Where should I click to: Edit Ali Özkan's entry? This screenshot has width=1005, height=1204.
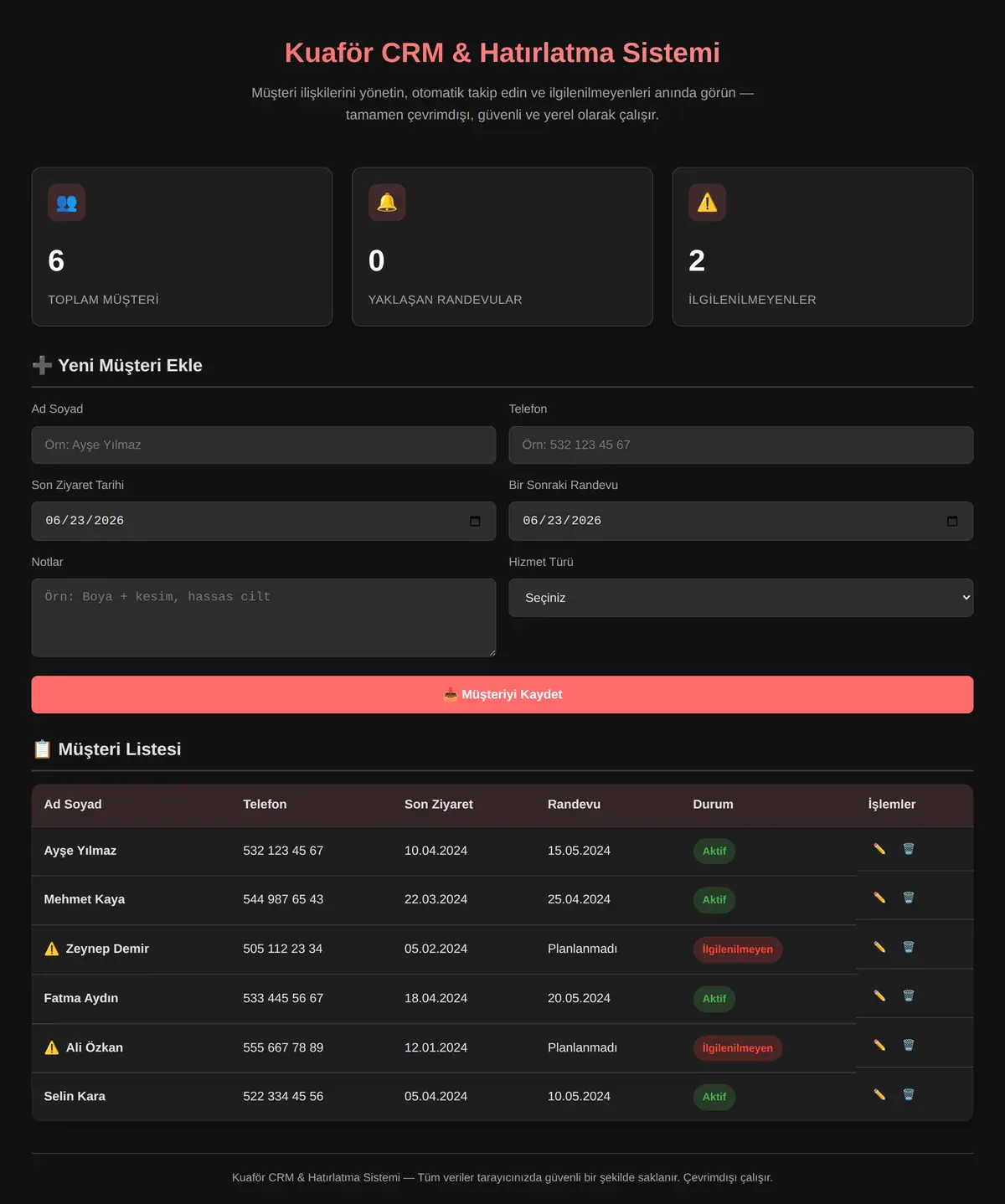(879, 1045)
